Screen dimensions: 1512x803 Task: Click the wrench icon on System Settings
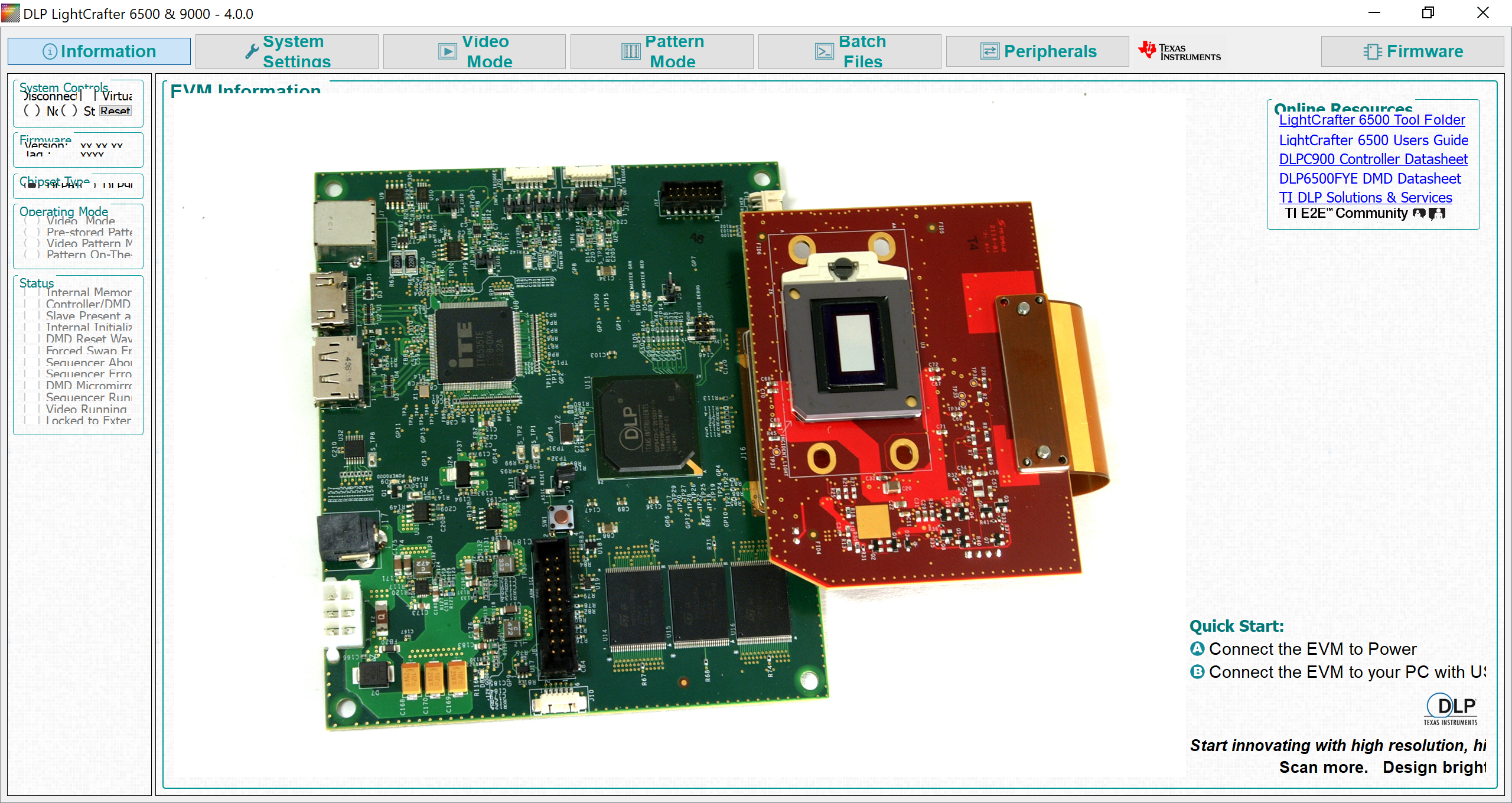pos(252,51)
